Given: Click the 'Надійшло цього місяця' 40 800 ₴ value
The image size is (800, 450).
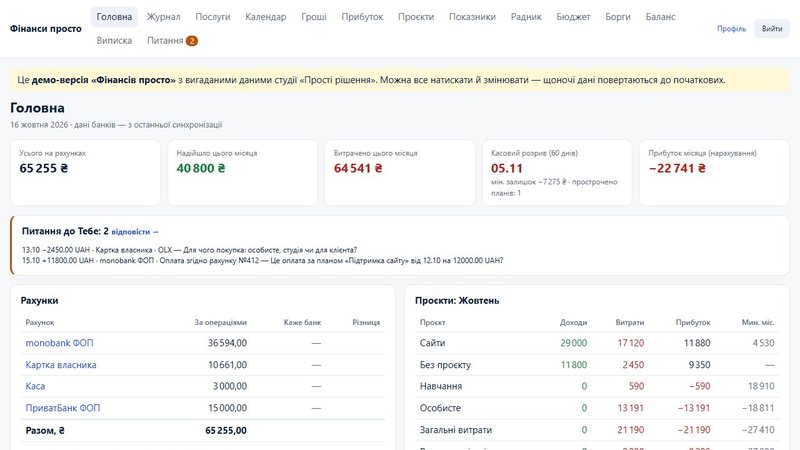Looking at the screenshot, I should 201,168.
